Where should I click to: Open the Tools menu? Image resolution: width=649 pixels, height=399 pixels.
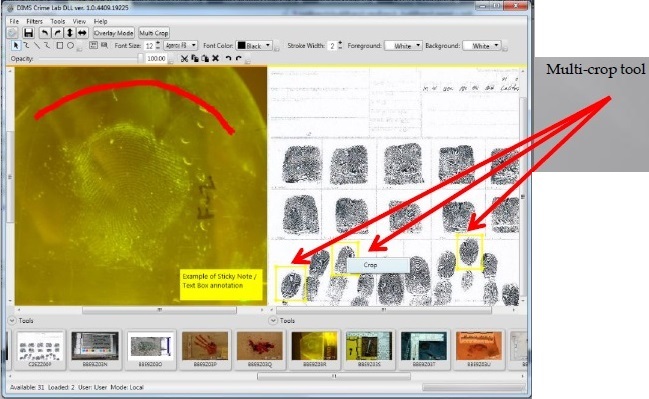58,21
